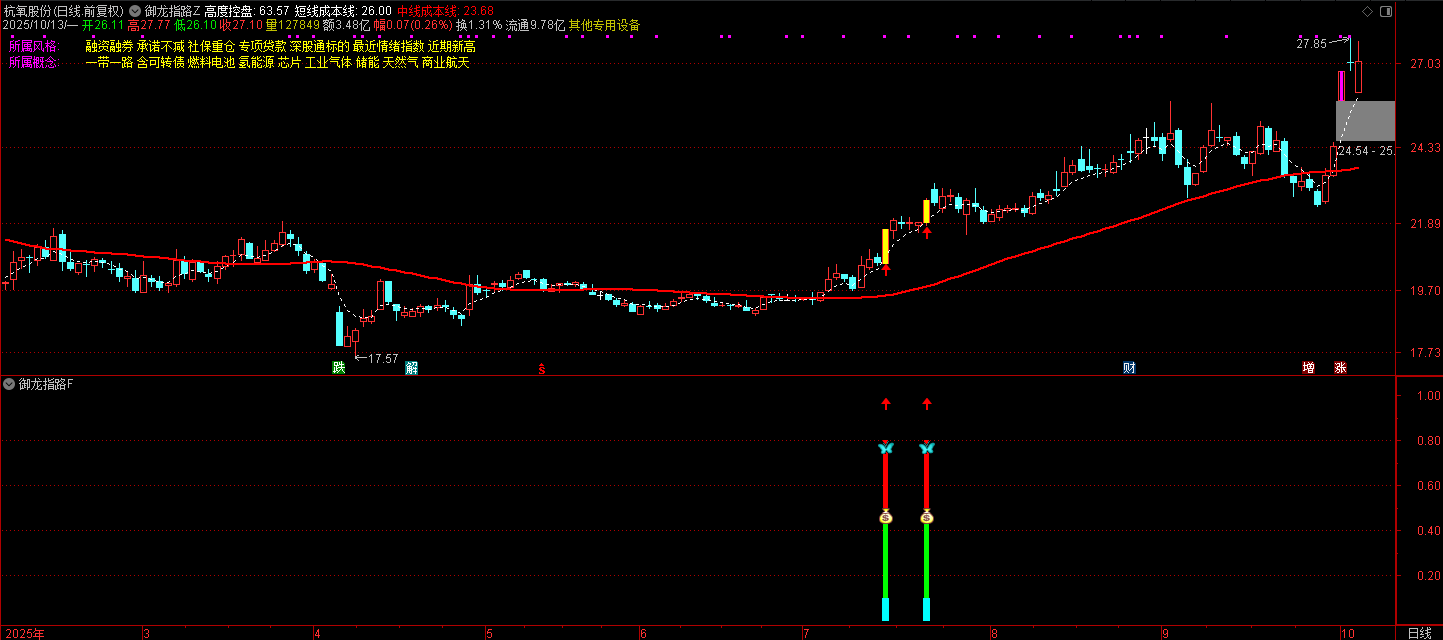
Task: Click the diamond icon at top right
Action: coord(1367,11)
